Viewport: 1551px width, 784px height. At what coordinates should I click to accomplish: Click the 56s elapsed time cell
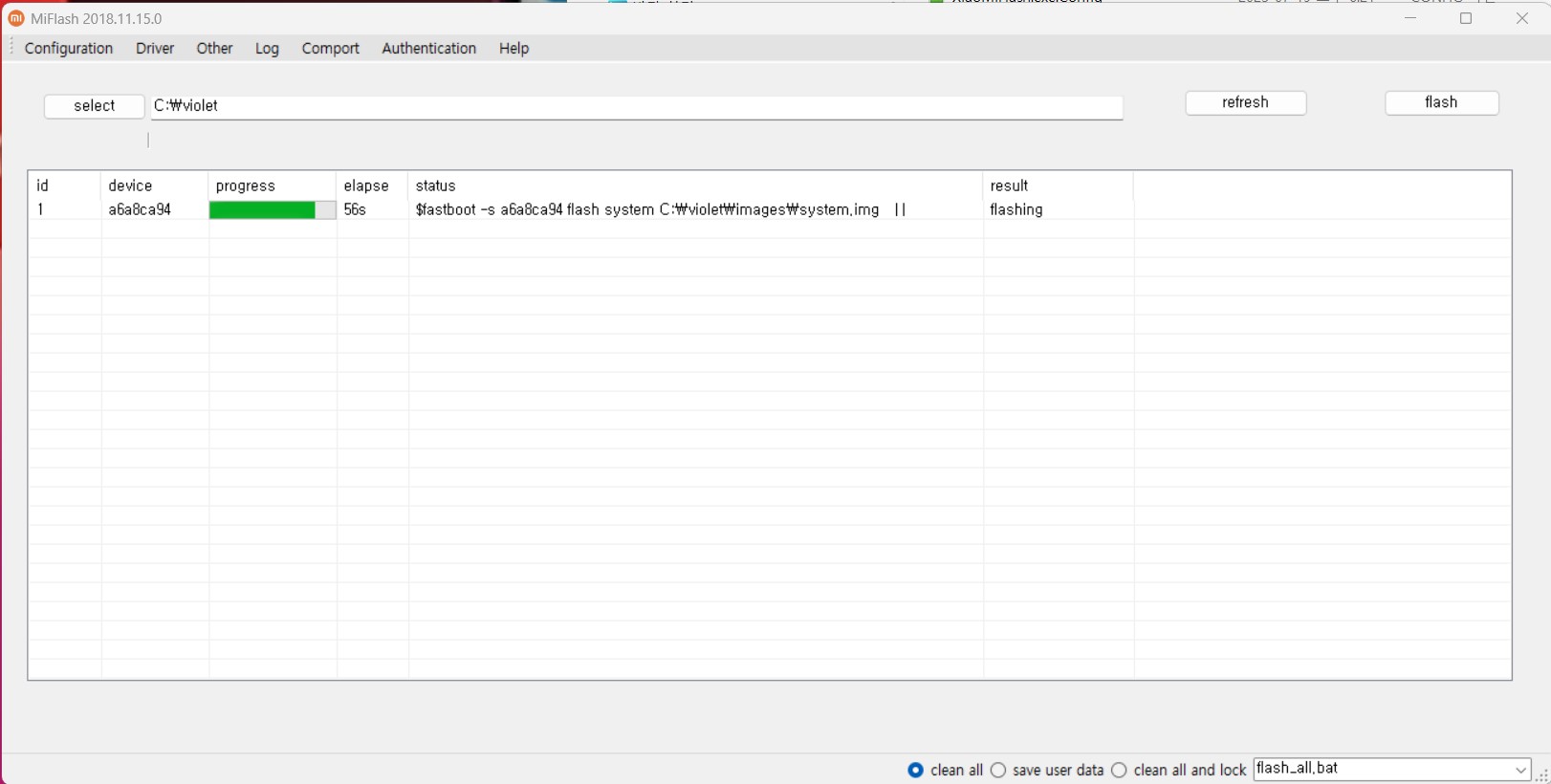355,209
